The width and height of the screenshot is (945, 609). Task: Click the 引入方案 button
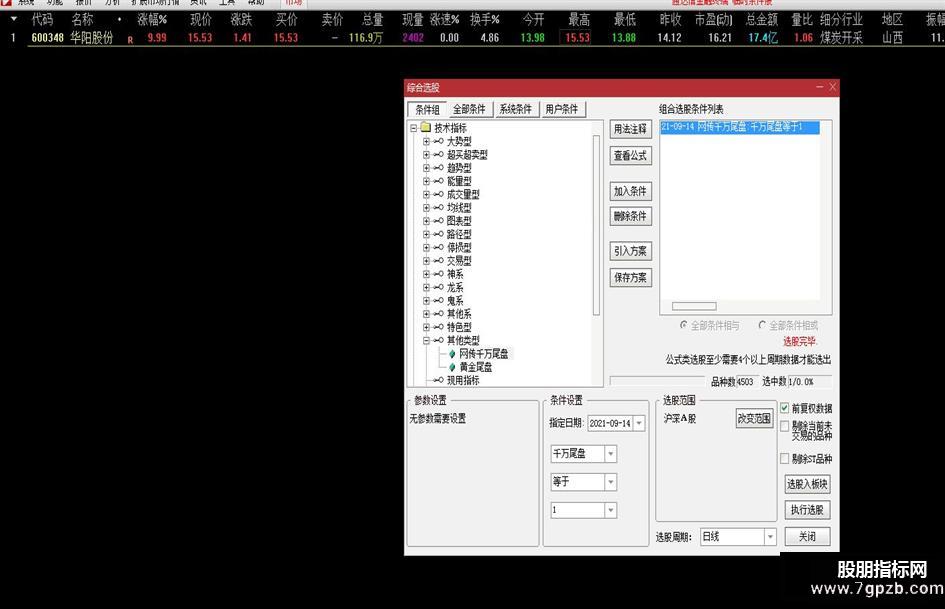tap(630, 251)
